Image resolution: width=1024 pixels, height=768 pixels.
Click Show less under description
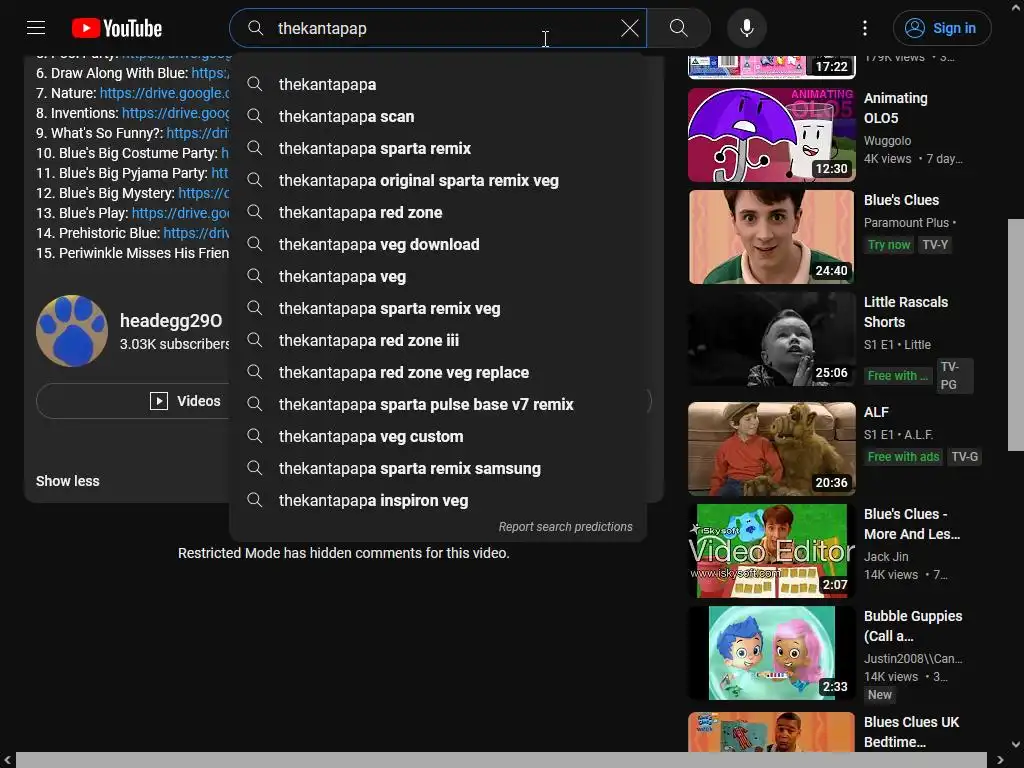click(67, 481)
